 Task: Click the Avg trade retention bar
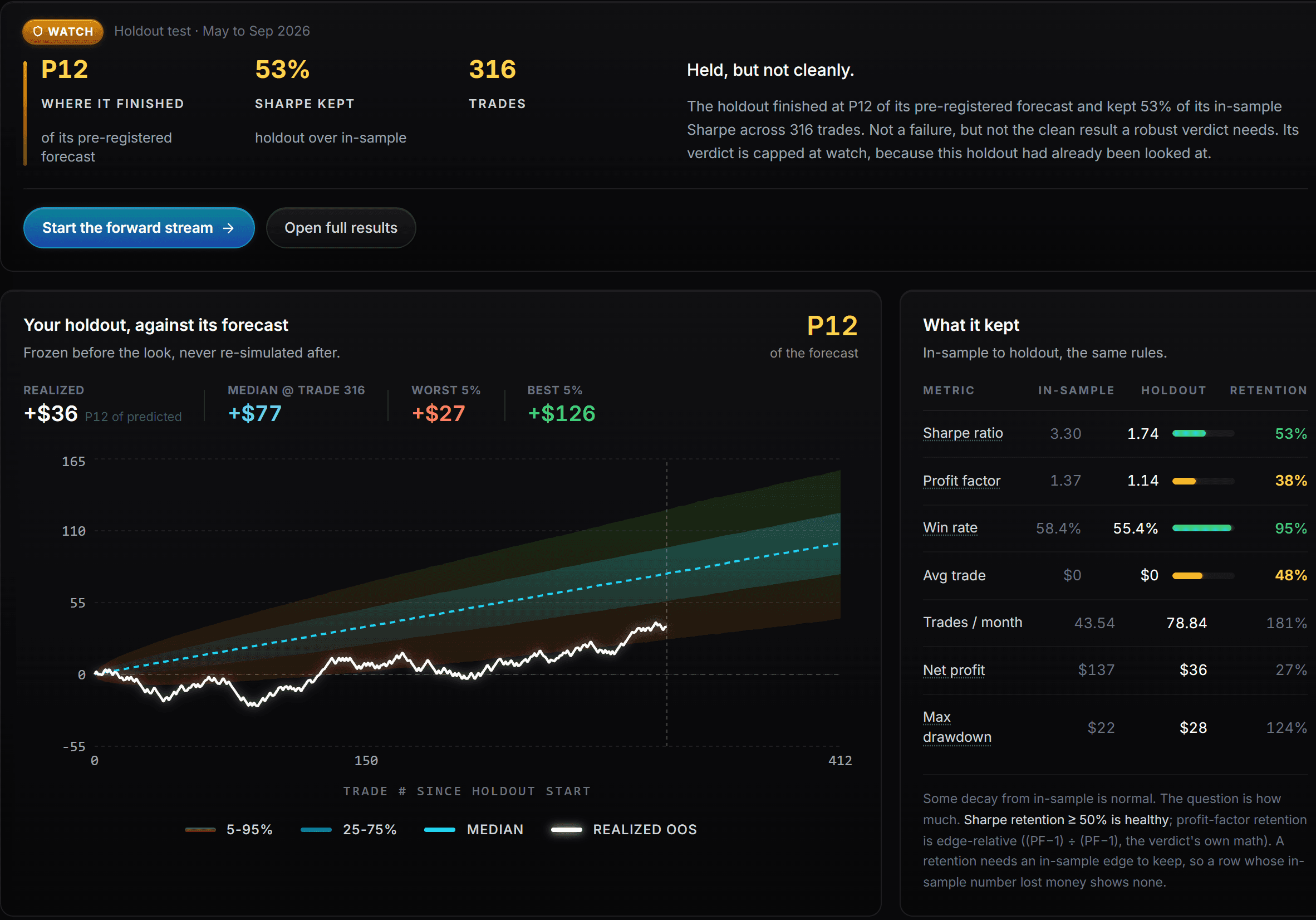point(1202,576)
